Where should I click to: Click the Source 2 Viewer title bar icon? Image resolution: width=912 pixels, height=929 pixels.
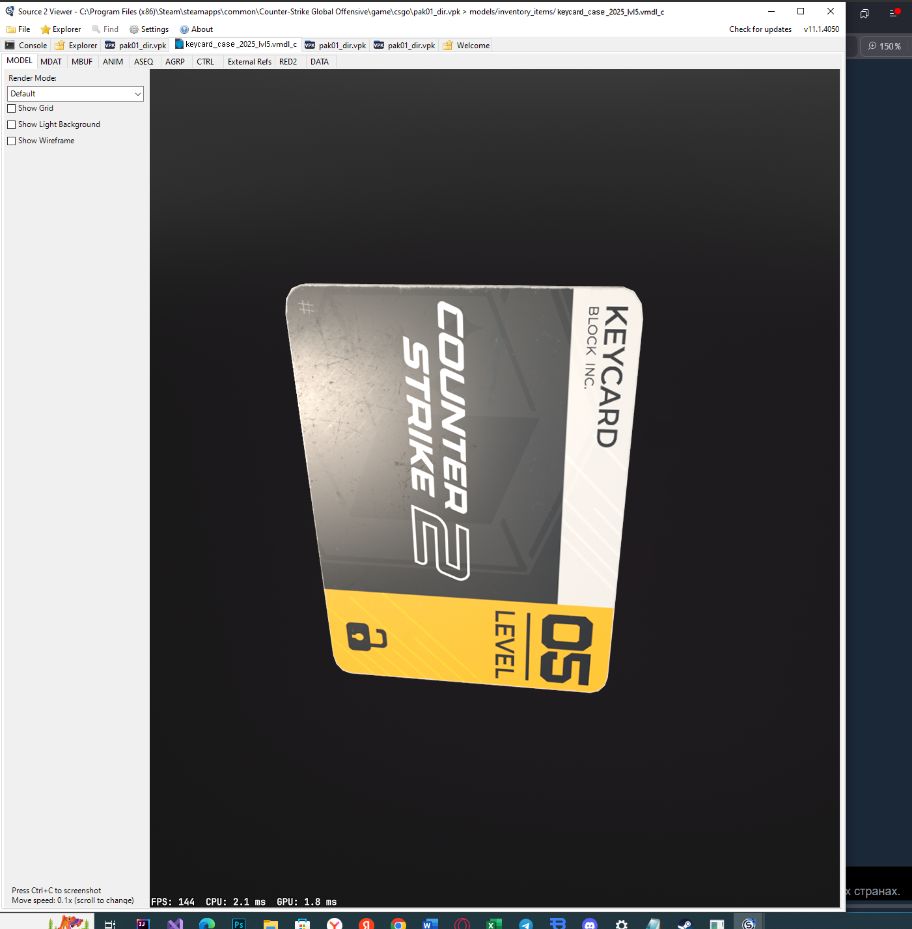[x=9, y=11]
